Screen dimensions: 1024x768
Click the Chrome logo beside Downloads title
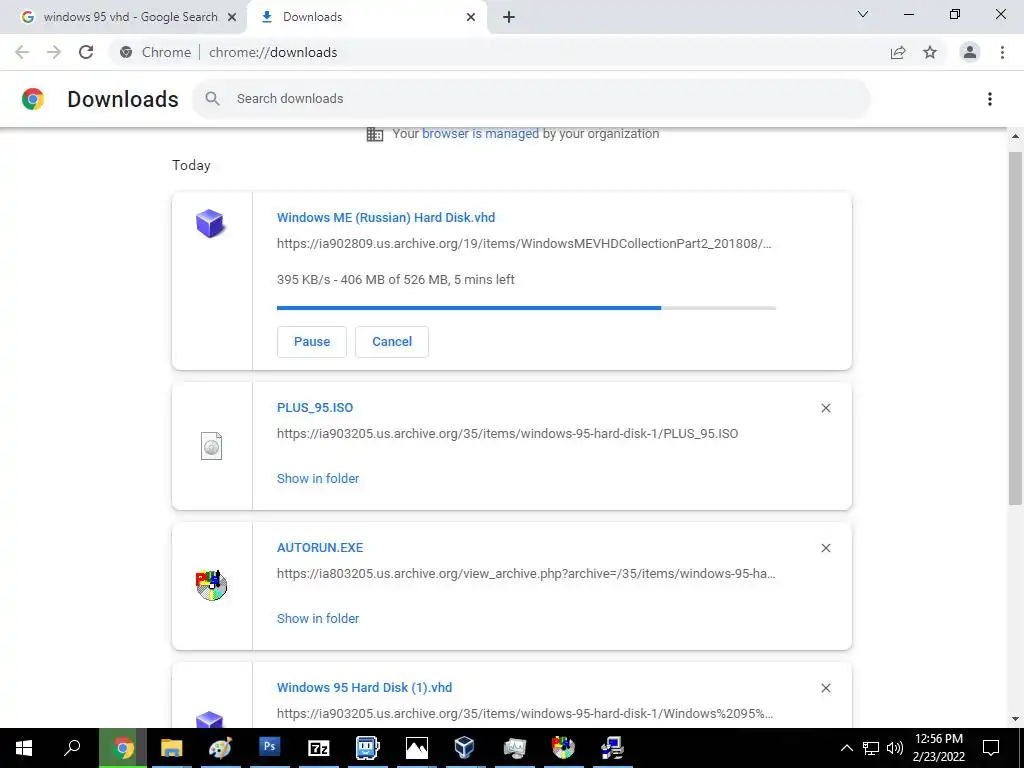(x=33, y=99)
